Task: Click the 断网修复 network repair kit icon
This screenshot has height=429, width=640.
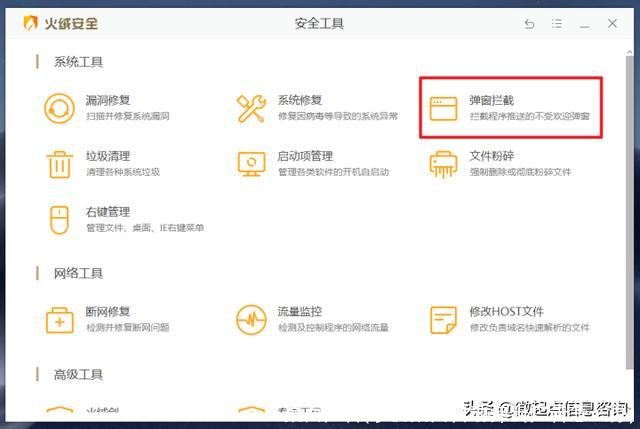Action: tap(59, 319)
